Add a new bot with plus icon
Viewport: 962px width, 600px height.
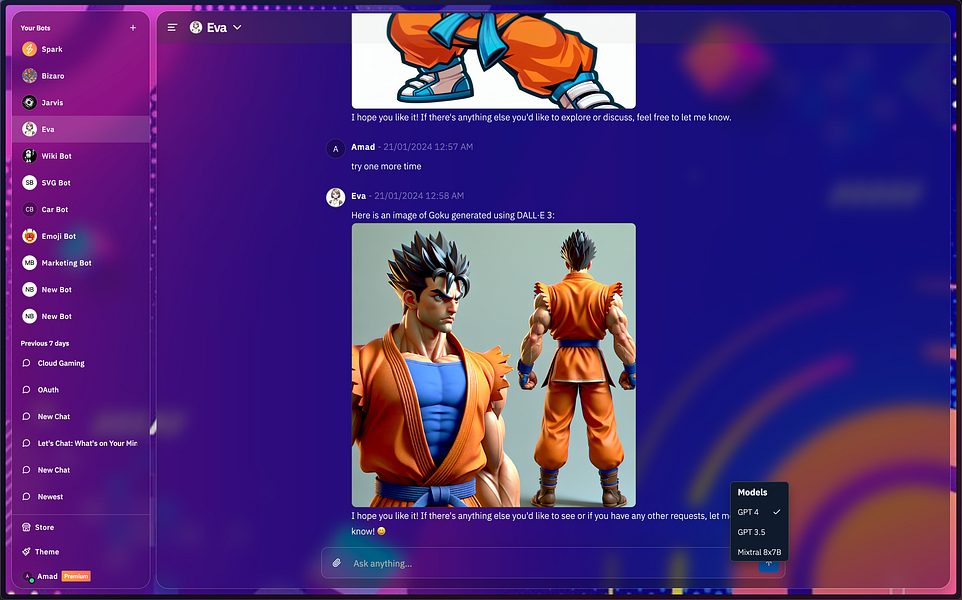(x=133, y=28)
